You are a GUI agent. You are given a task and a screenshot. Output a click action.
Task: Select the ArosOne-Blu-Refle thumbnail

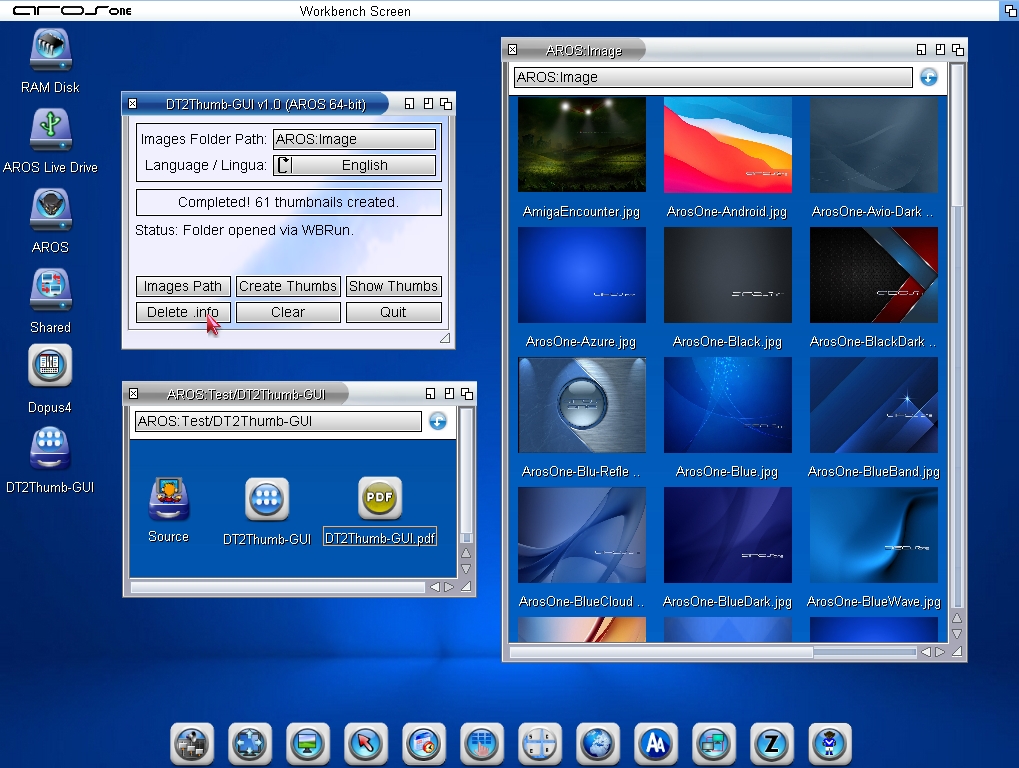[582, 405]
